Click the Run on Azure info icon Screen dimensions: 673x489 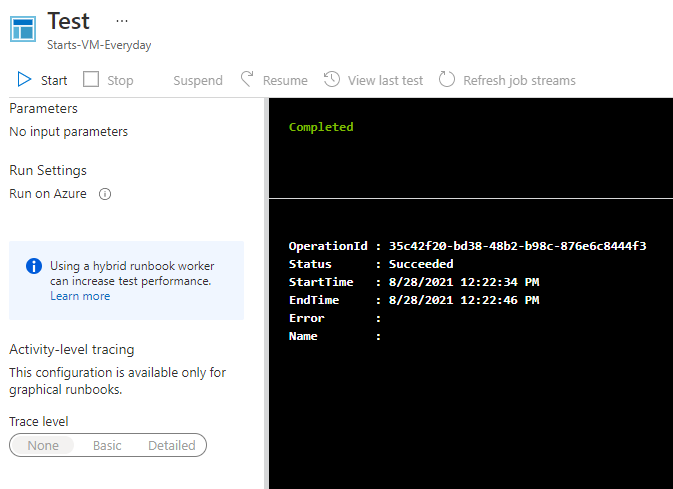105,194
